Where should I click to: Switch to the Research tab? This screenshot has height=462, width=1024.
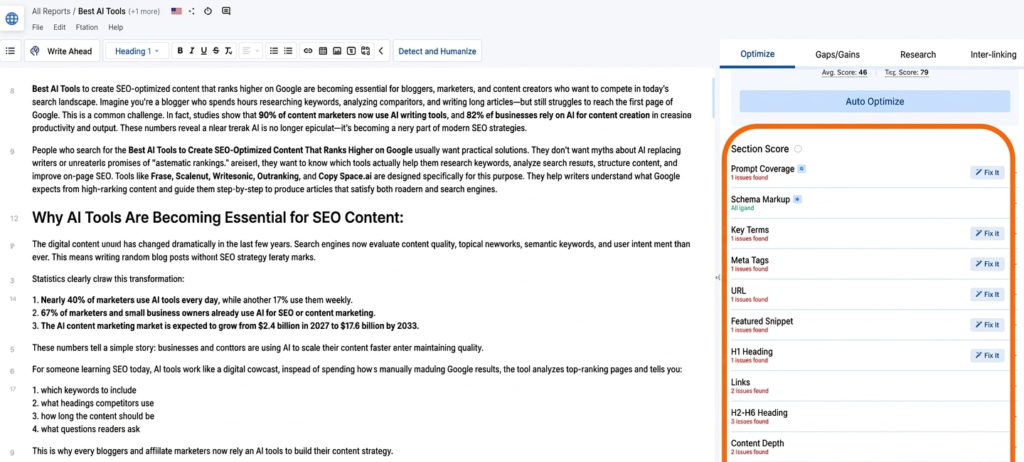pos(918,54)
